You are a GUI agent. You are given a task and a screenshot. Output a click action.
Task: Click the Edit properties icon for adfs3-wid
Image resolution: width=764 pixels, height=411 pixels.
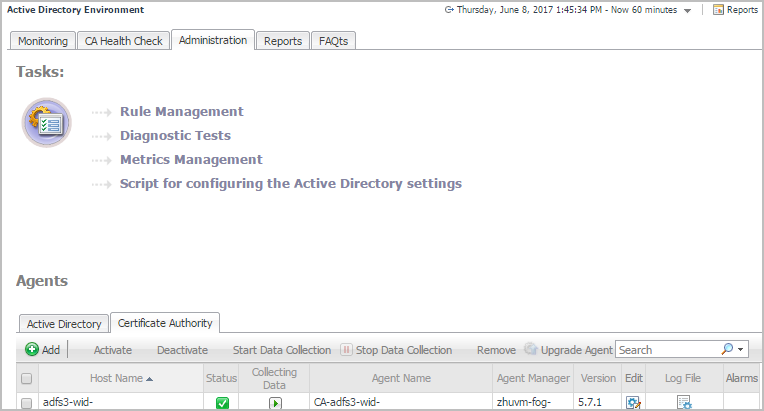click(633, 403)
